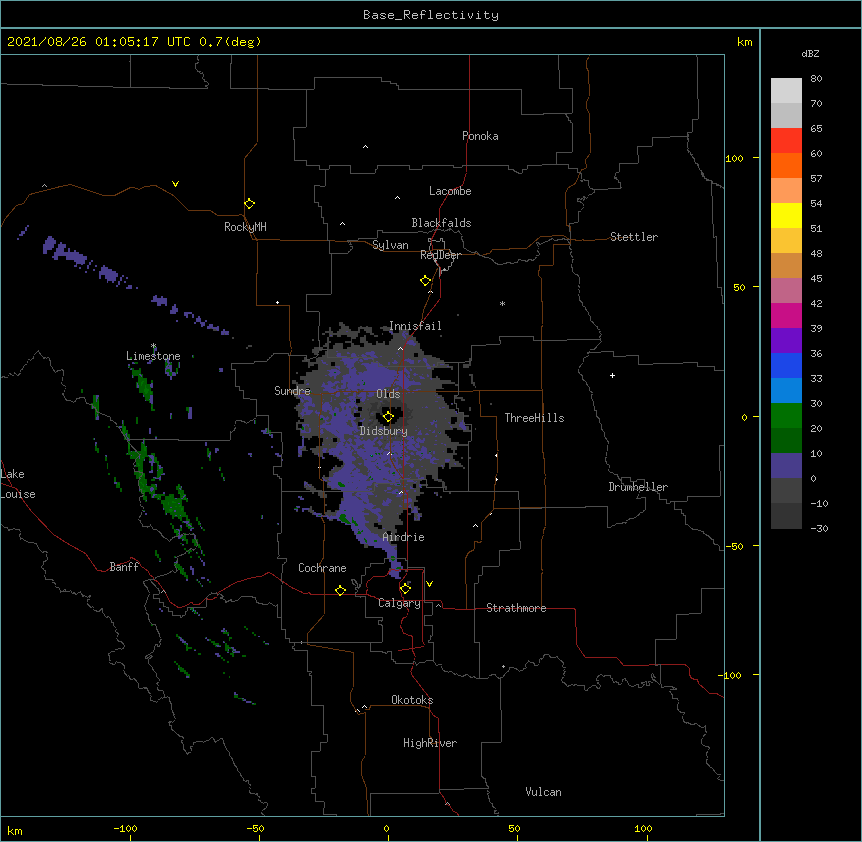Screen dimensions: 862x842
Task: Click the Lacombe city label
Action: click(x=450, y=191)
